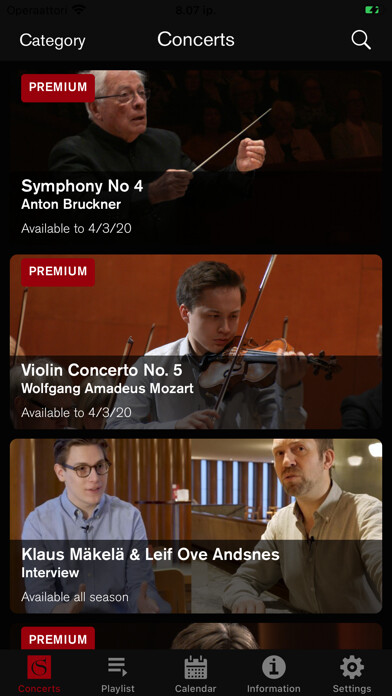Tap the Symphony No 4 title

click(x=82, y=186)
